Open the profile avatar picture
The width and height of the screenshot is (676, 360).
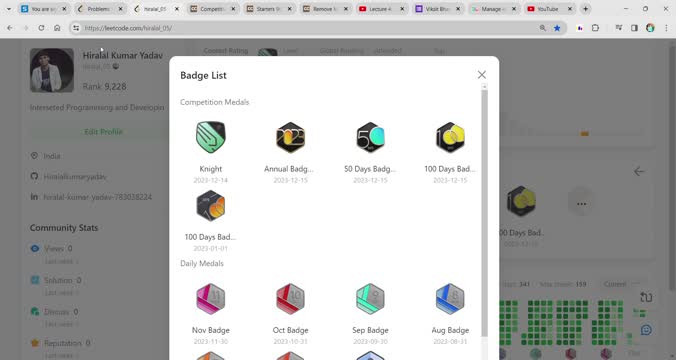pos(52,70)
